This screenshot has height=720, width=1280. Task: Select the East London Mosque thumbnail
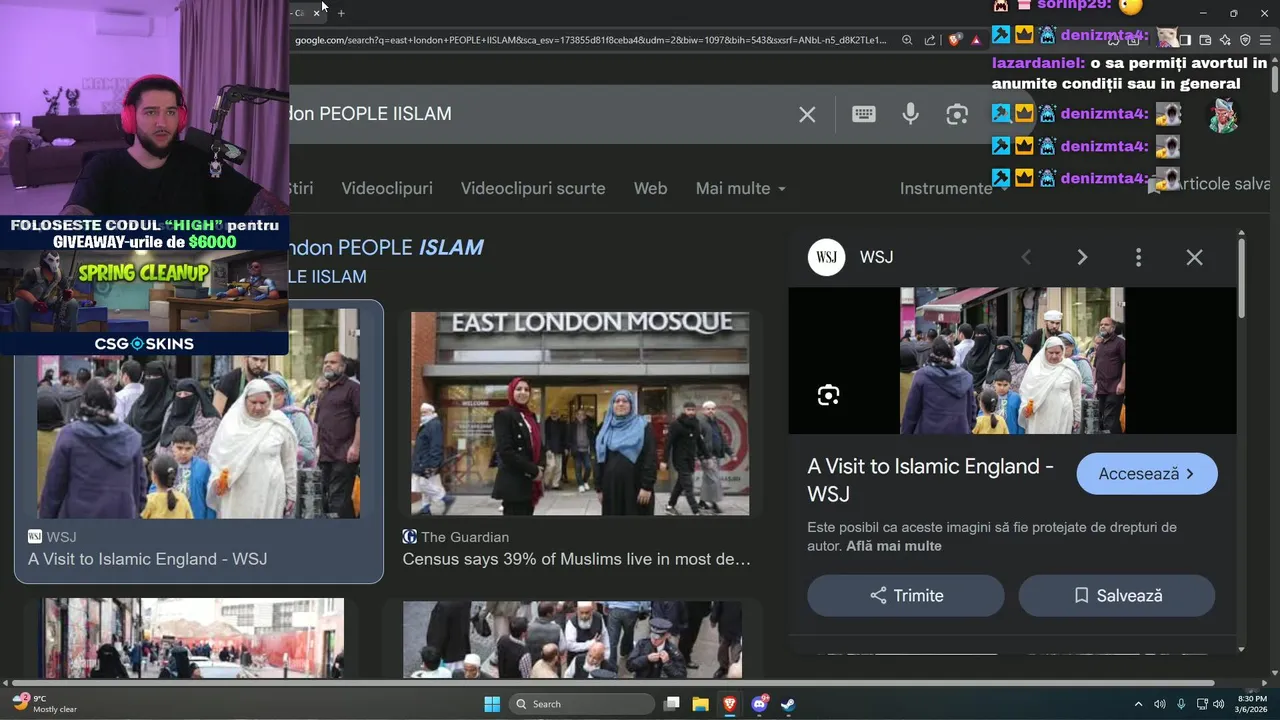tap(580, 413)
